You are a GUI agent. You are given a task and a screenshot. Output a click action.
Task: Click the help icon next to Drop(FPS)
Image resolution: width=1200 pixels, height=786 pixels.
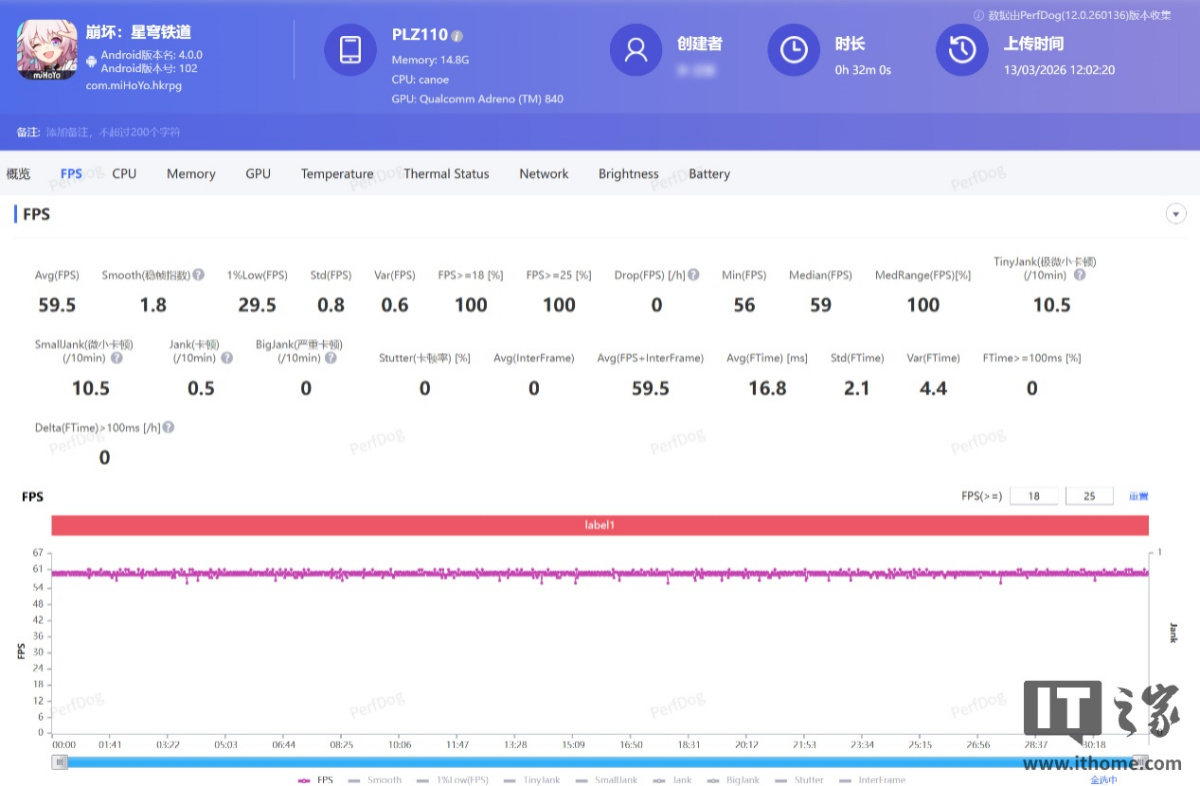tap(693, 275)
